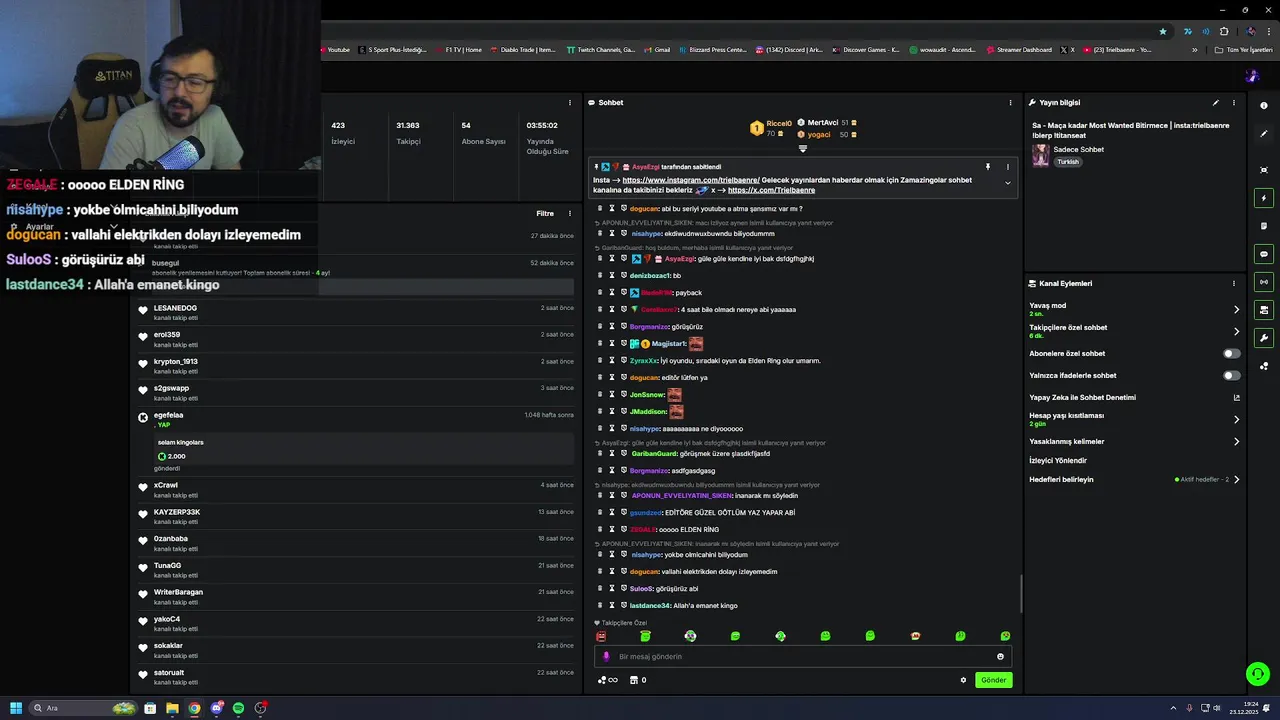Click LESANEDOG follower entry
Screen dimensions: 1280x720
(x=355, y=312)
